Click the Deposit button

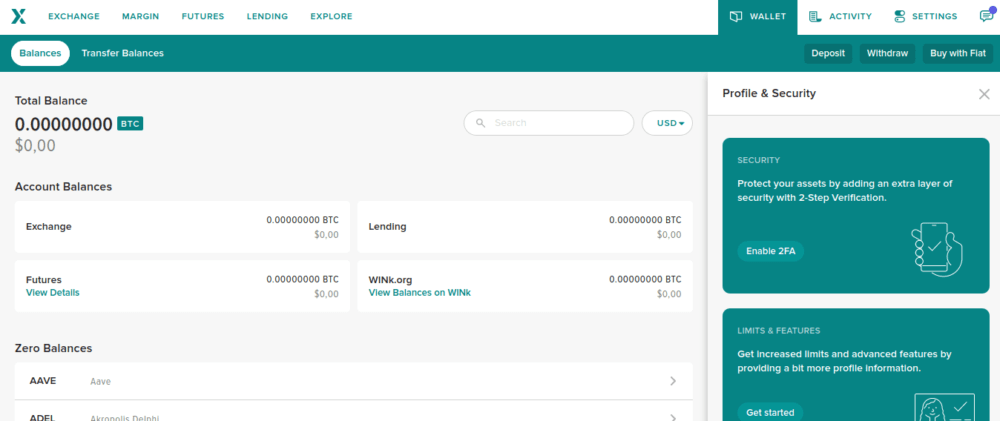(828, 53)
